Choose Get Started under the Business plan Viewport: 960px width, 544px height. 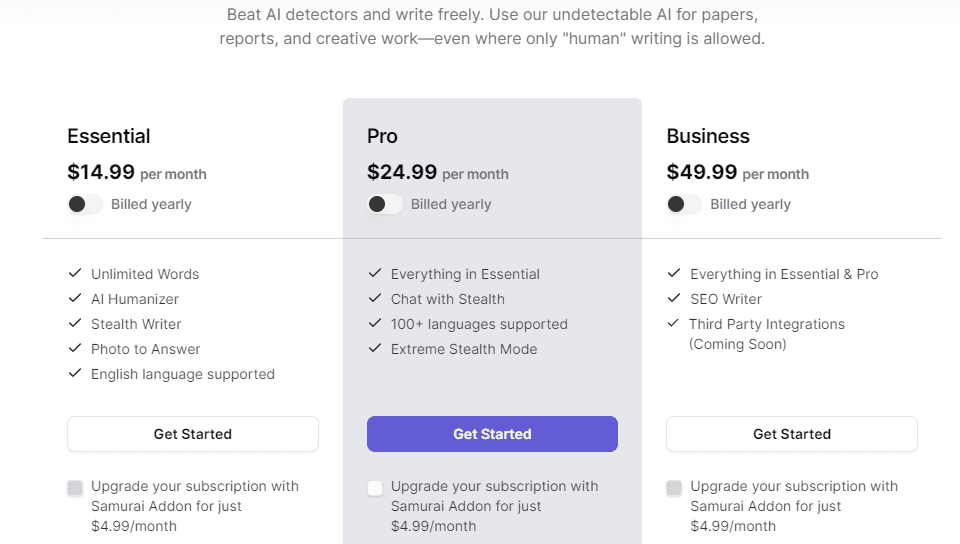coord(791,434)
